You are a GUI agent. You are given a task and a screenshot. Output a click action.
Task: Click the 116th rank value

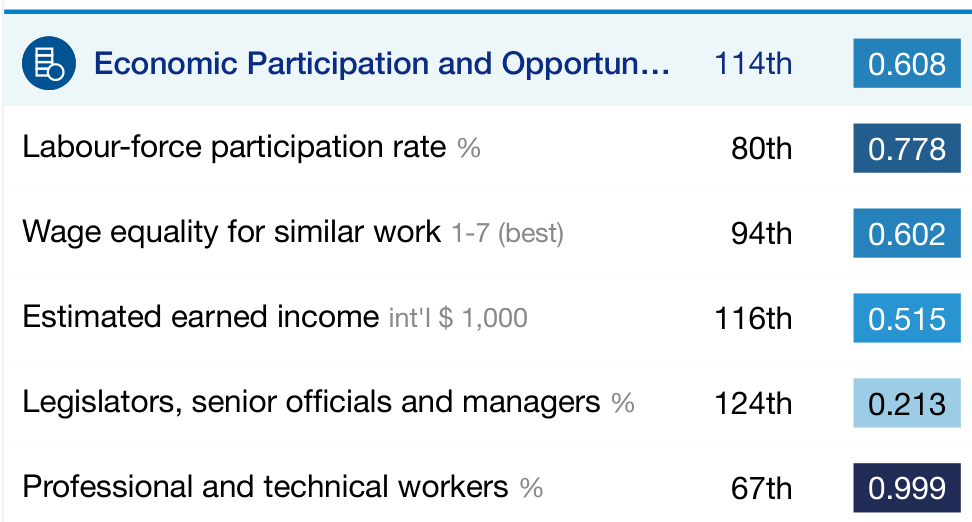[x=753, y=319]
